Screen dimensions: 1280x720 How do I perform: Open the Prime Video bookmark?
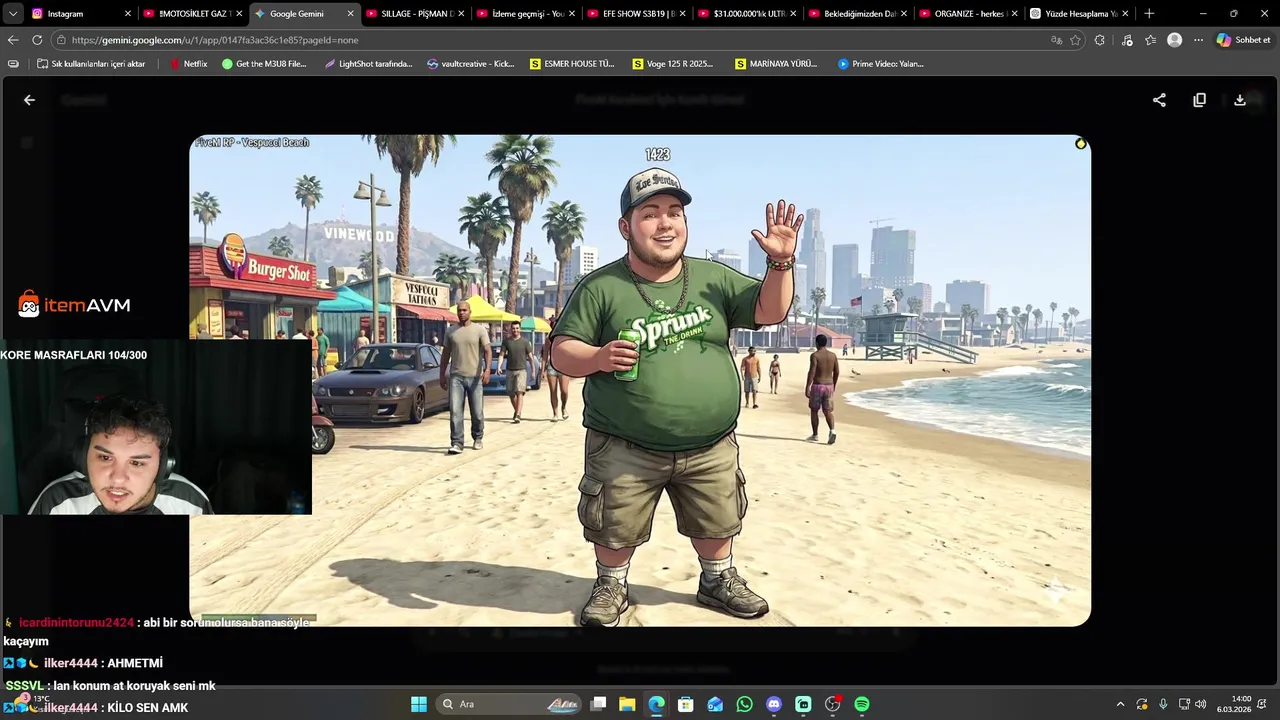click(x=880, y=64)
